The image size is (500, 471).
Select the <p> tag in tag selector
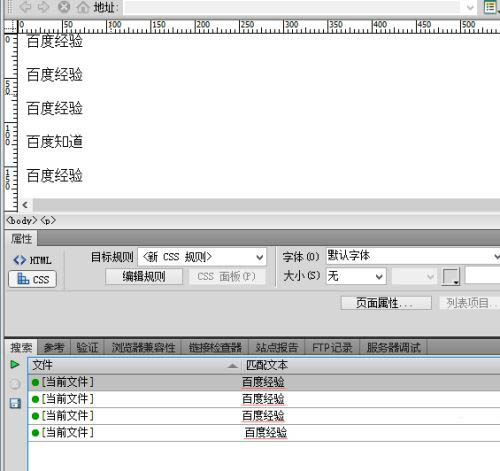pyautogui.click(x=48, y=221)
